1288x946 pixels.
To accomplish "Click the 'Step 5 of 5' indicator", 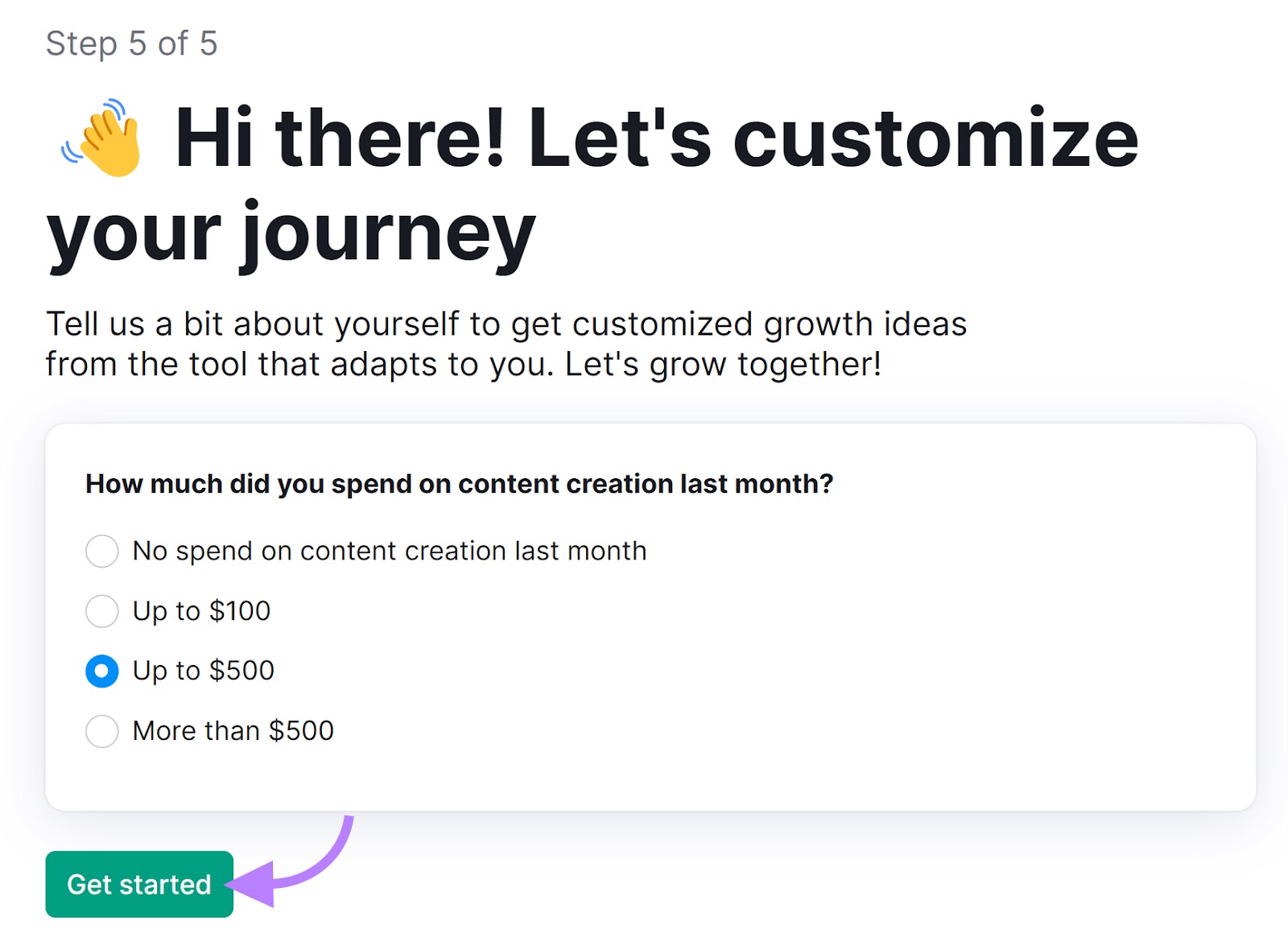I will (x=133, y=44).
